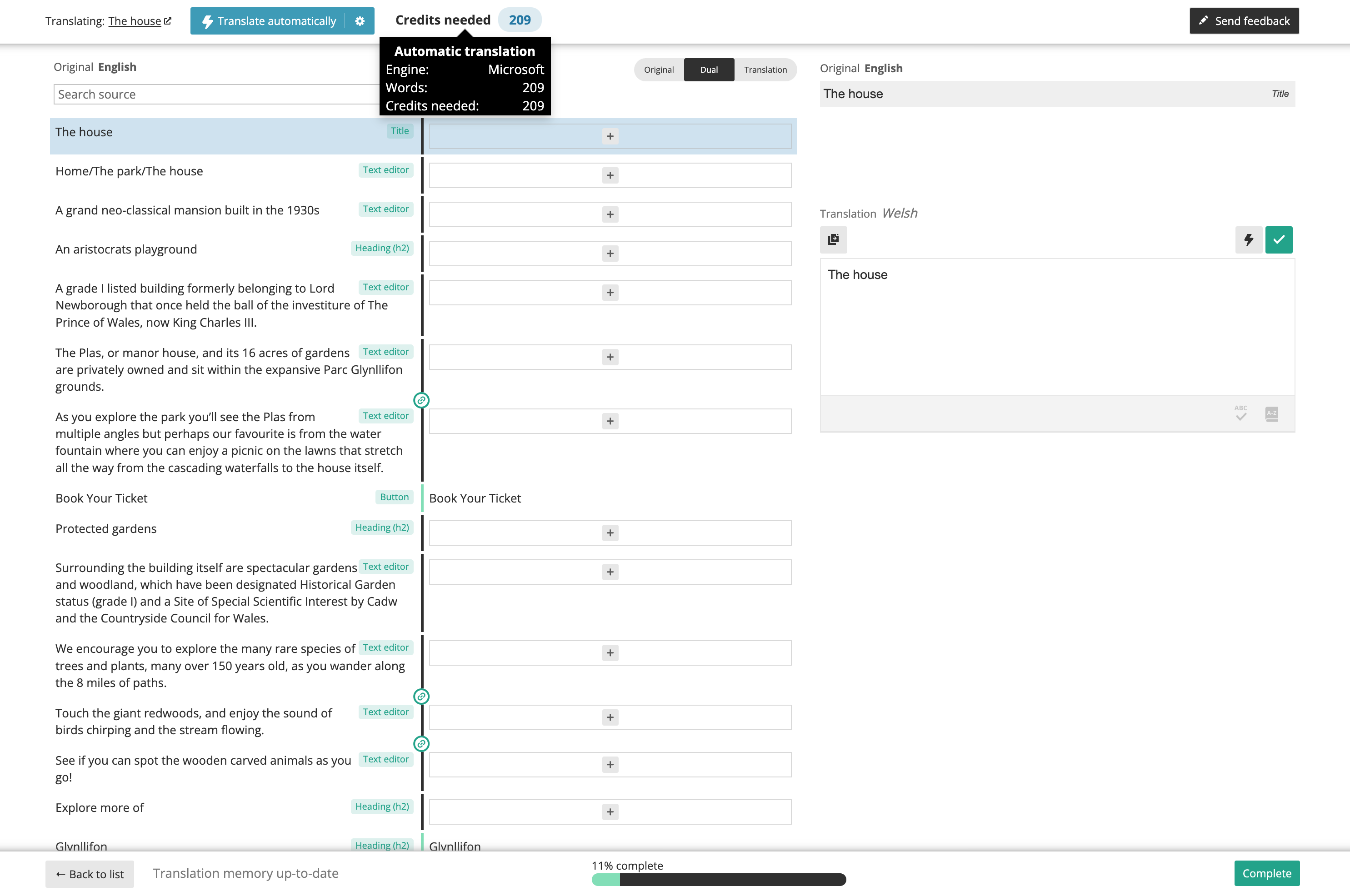The image size is (1350, 896).
Task: Select Book Your Ticket source row
Action: (x=101, y=498)
